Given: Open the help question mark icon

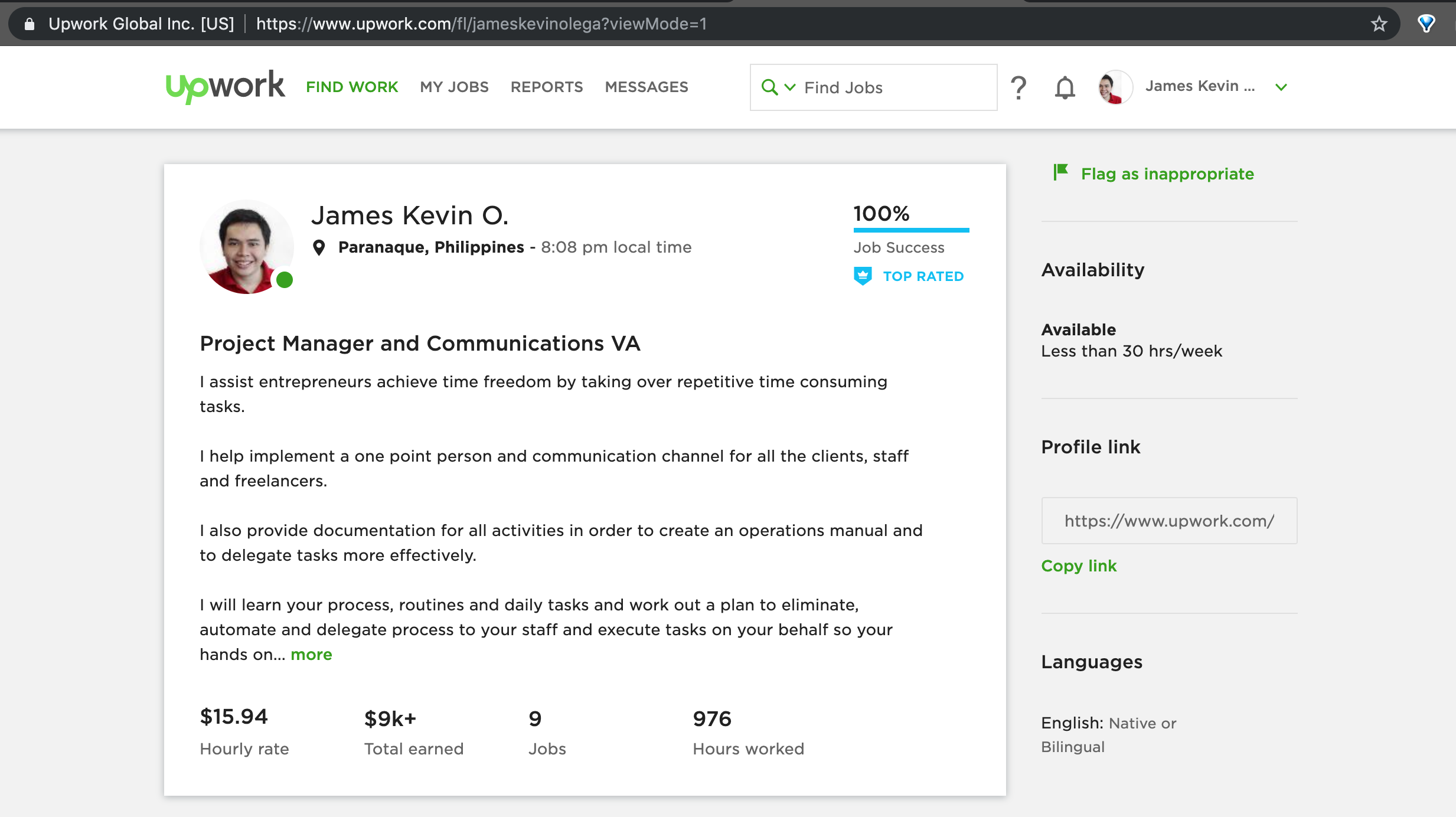Looking at the screenshot, I should coord(1018,87).
